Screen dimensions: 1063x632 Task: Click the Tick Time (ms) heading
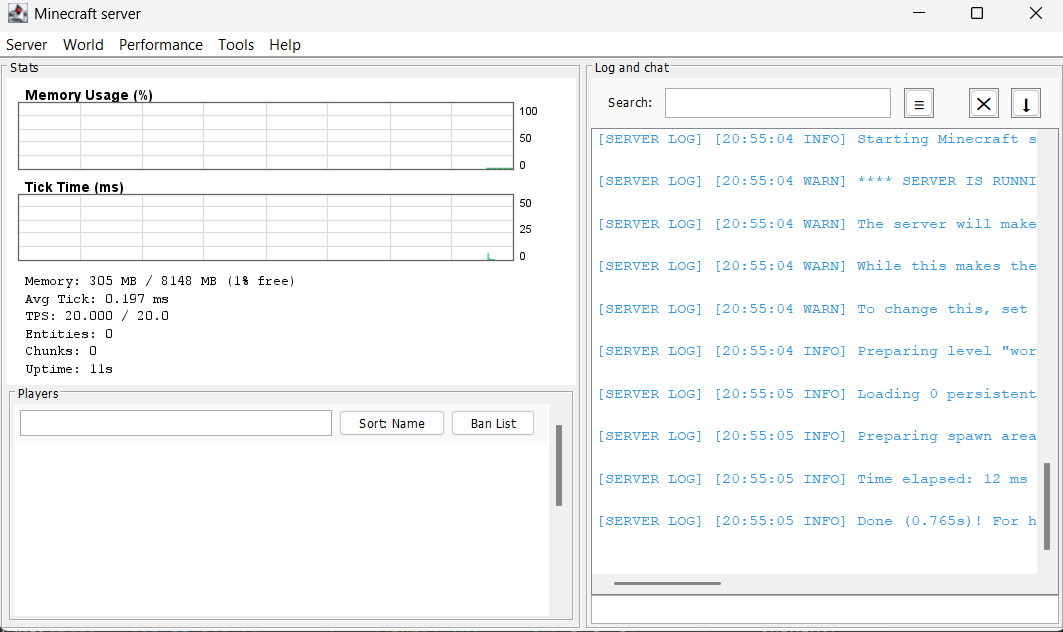[74, 187]
